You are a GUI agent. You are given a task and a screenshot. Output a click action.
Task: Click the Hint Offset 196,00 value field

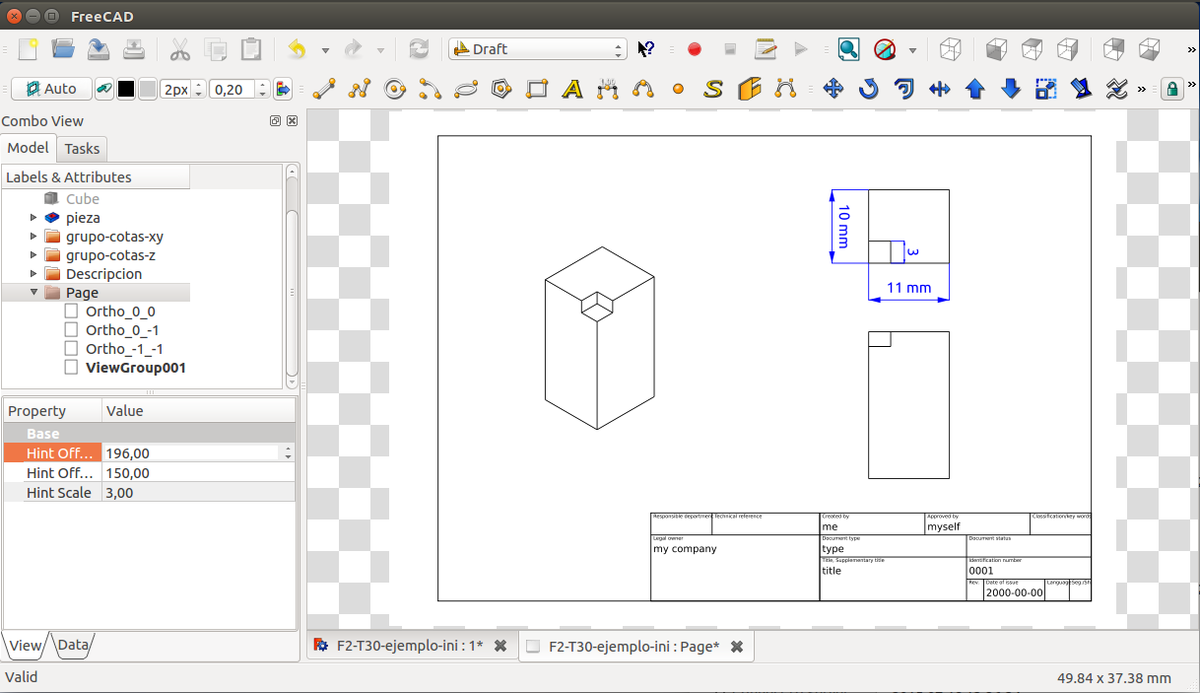(190, 453)
